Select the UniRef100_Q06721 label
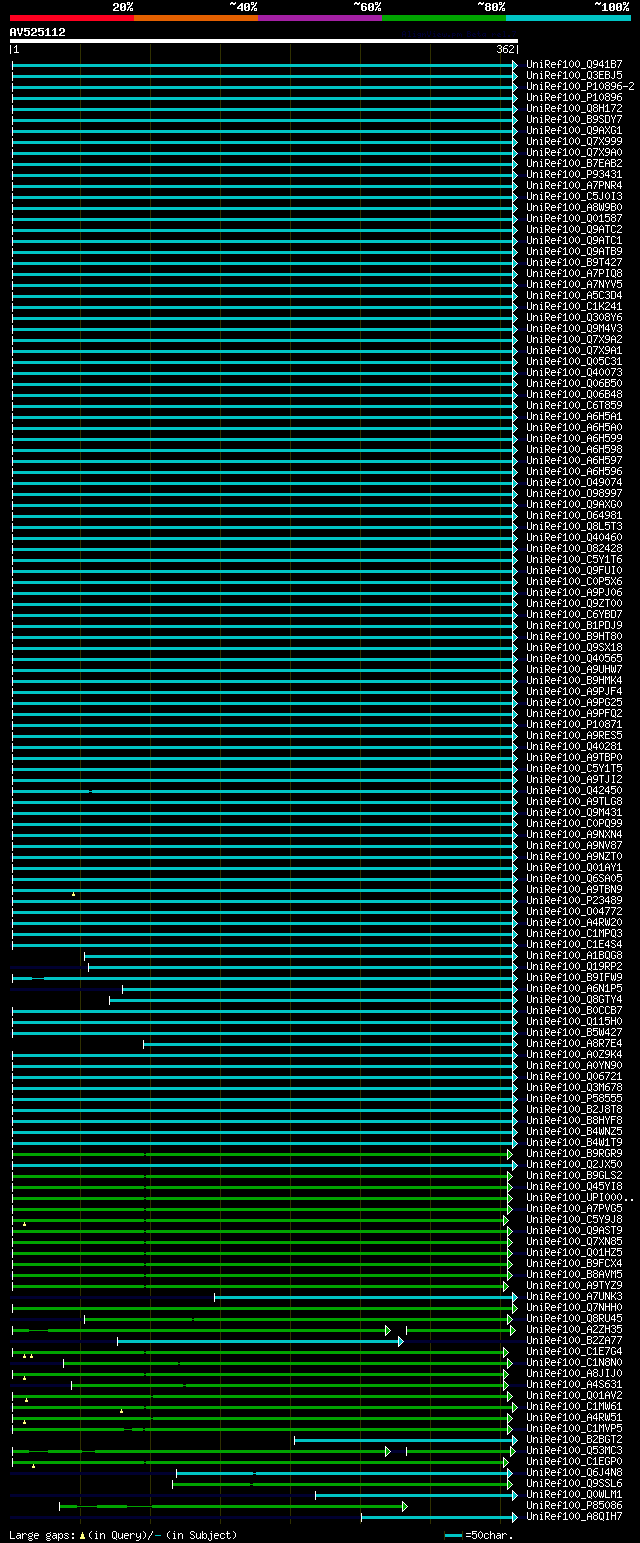Screen dimensions: 640x1543 tap(574, 1077)
